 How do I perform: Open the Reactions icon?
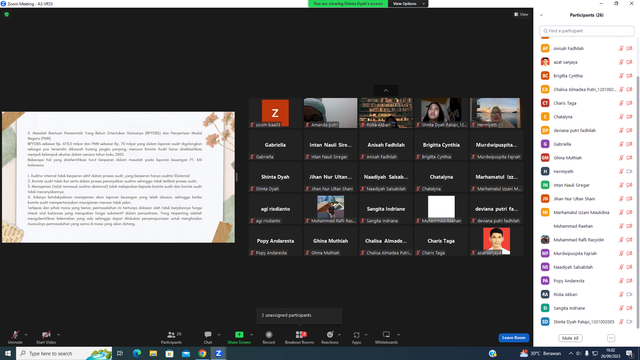coord(330,335)
